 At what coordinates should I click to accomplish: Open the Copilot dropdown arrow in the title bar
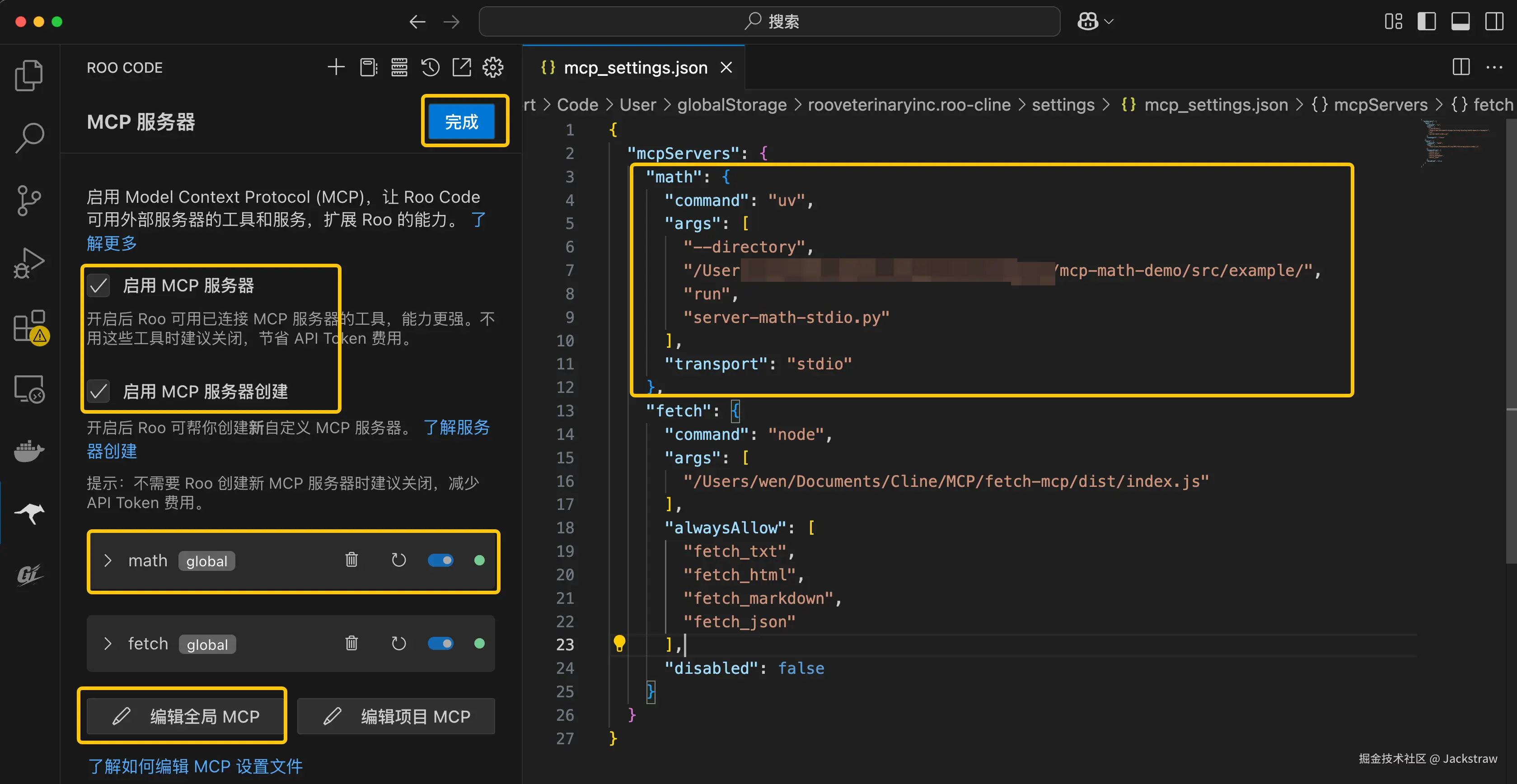coord(1109,22)
